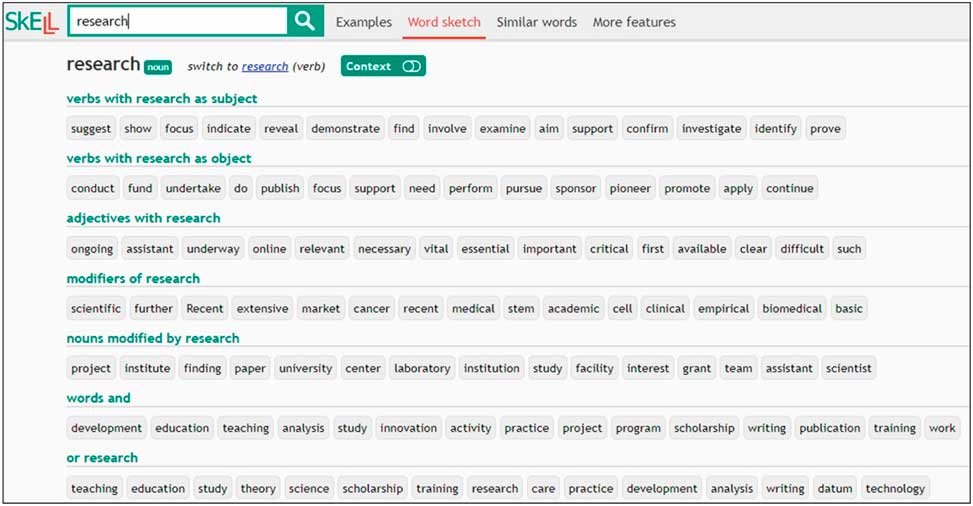Toggle the Context switch

coord(411,66)
